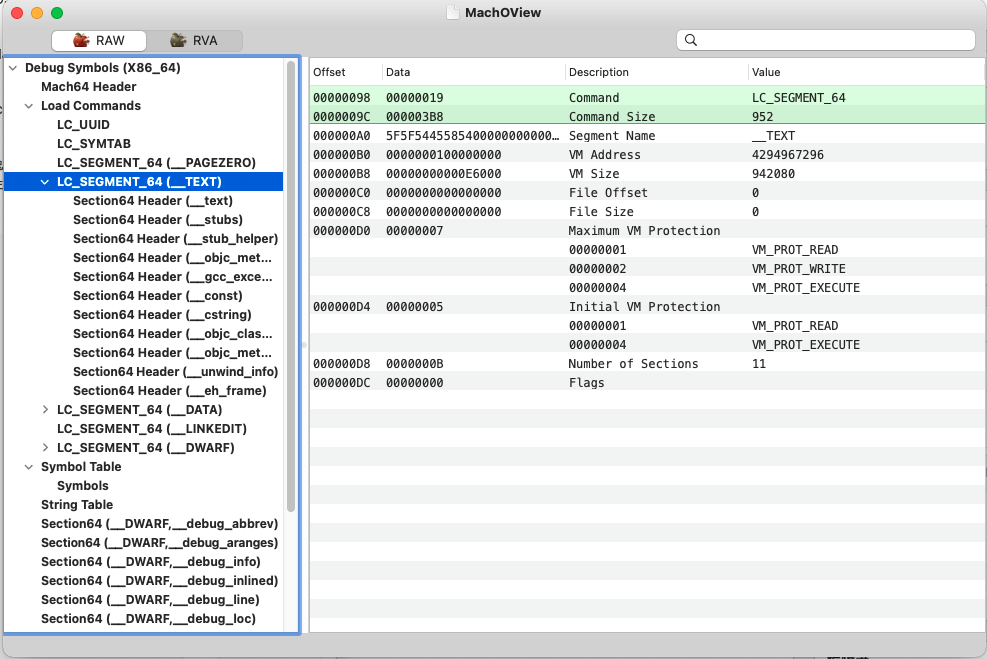Screen dimensions: 987x659
Task: Click the data cell 0000000B
Action: [415, 364]
